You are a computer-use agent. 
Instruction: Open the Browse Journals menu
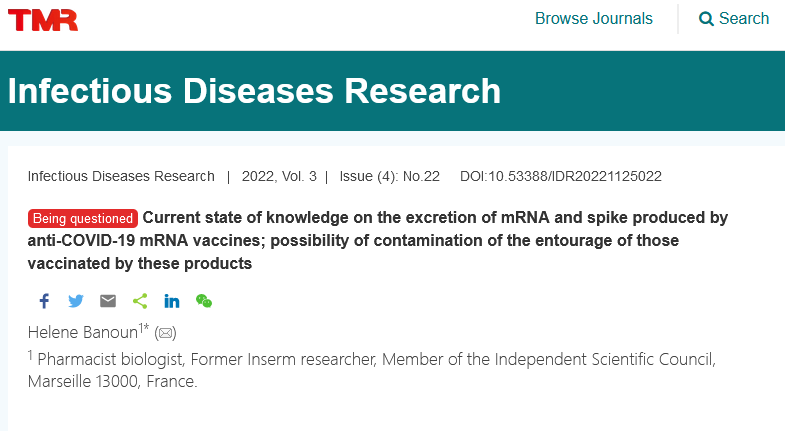[594, 19]
